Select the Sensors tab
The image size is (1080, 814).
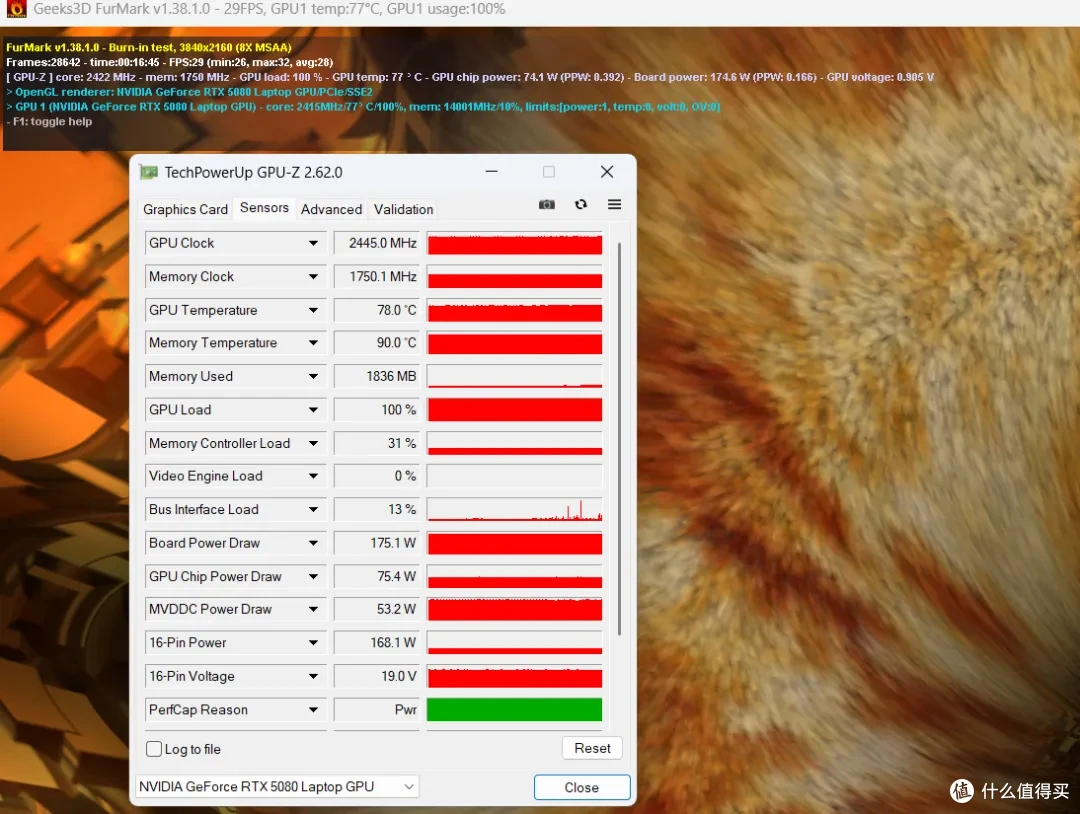click(x=264, y=208)
